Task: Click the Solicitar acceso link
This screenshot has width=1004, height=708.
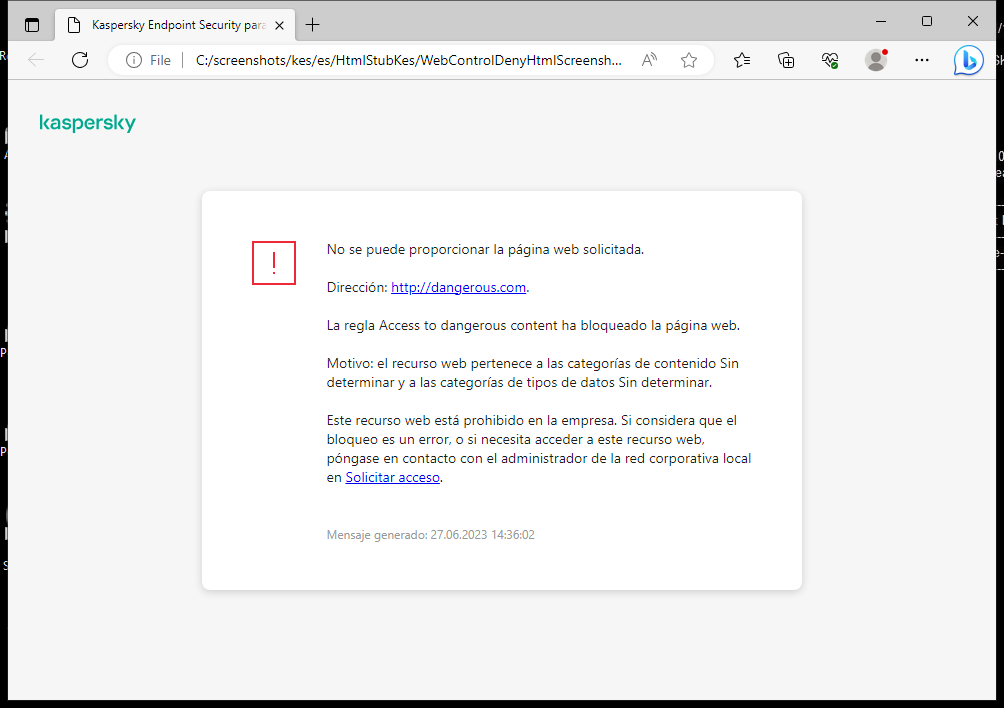Action: pos(392,477)
